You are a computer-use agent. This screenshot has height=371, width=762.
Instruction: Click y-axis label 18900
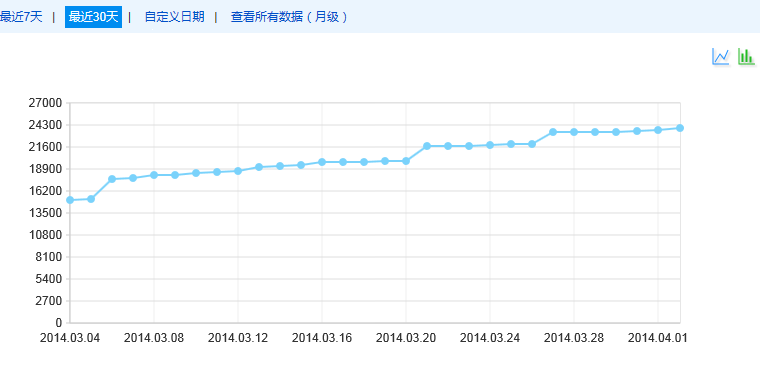click(46, 169)
